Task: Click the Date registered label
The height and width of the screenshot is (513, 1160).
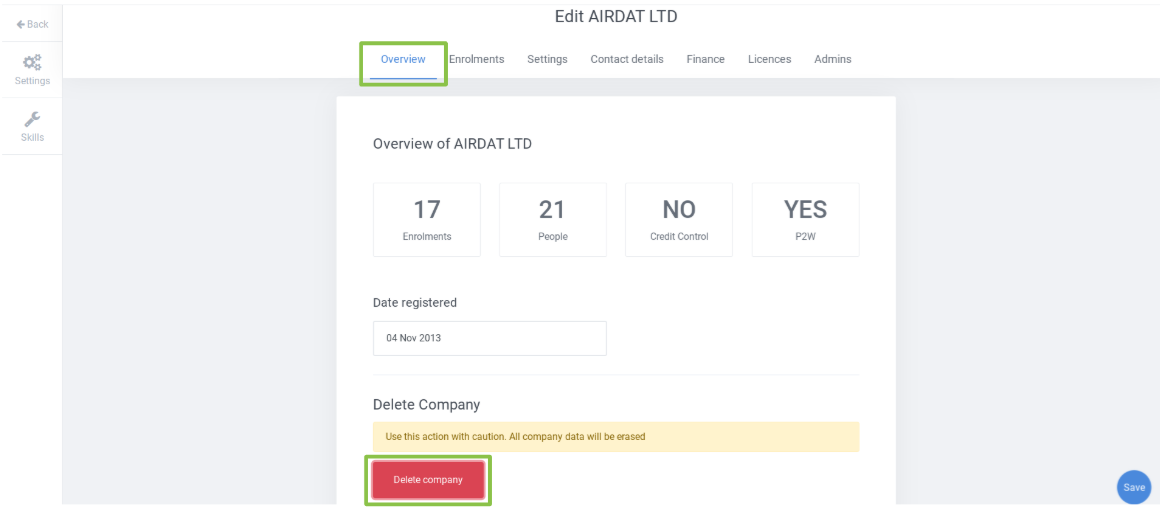Action: coord(415,303)
